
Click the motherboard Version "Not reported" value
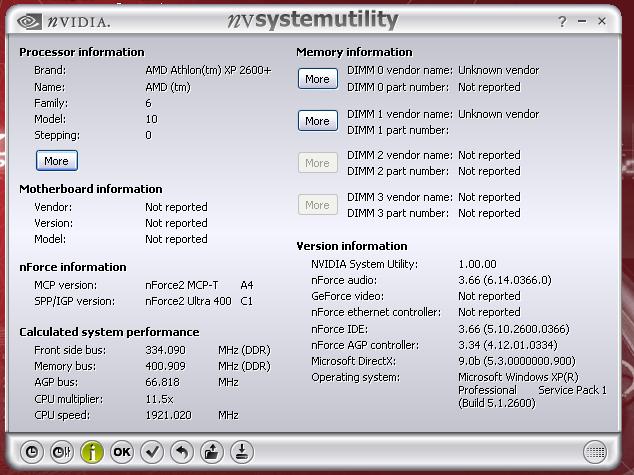click(x=176, y=223)
